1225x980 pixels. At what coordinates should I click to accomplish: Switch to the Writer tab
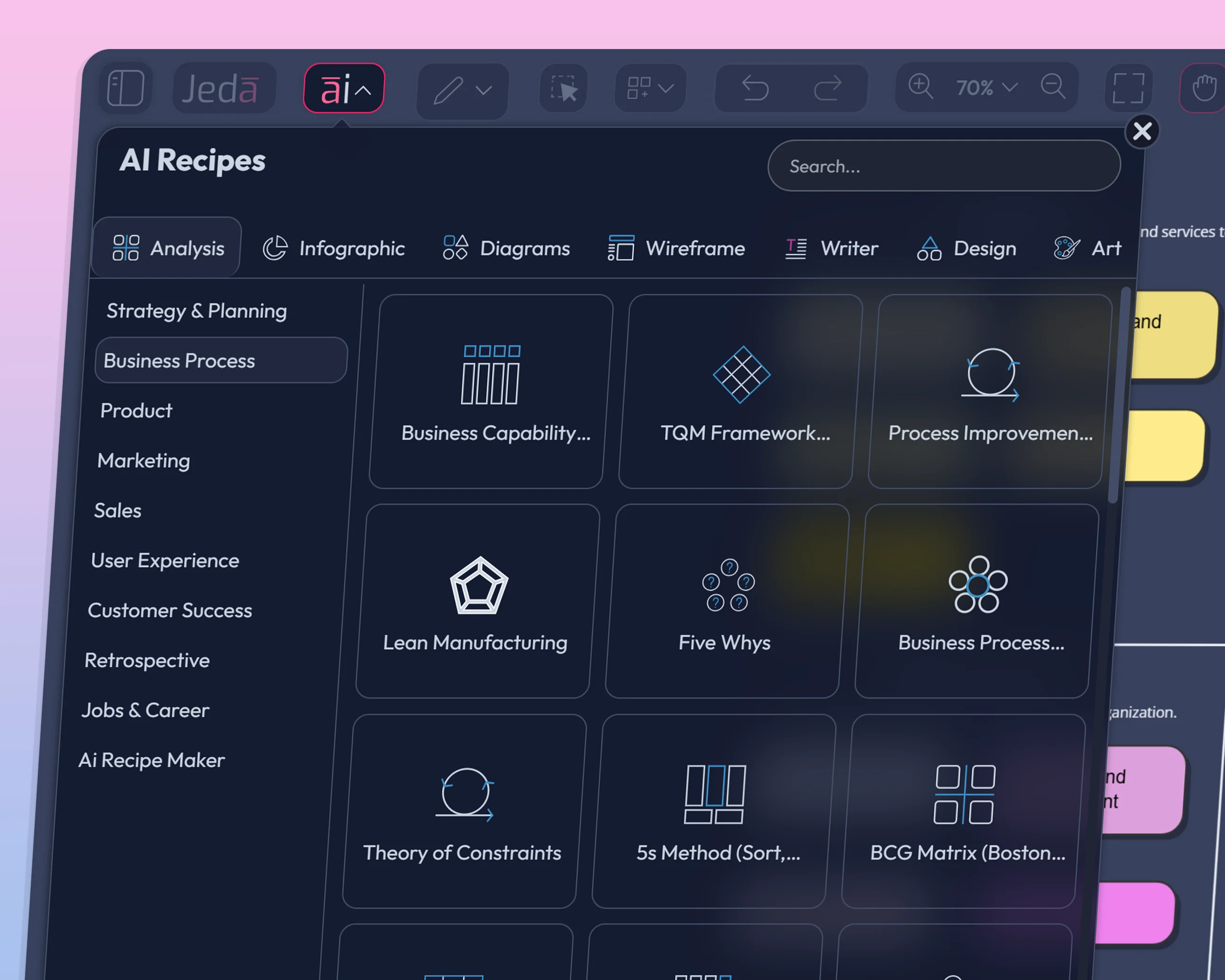click(831, 248)
